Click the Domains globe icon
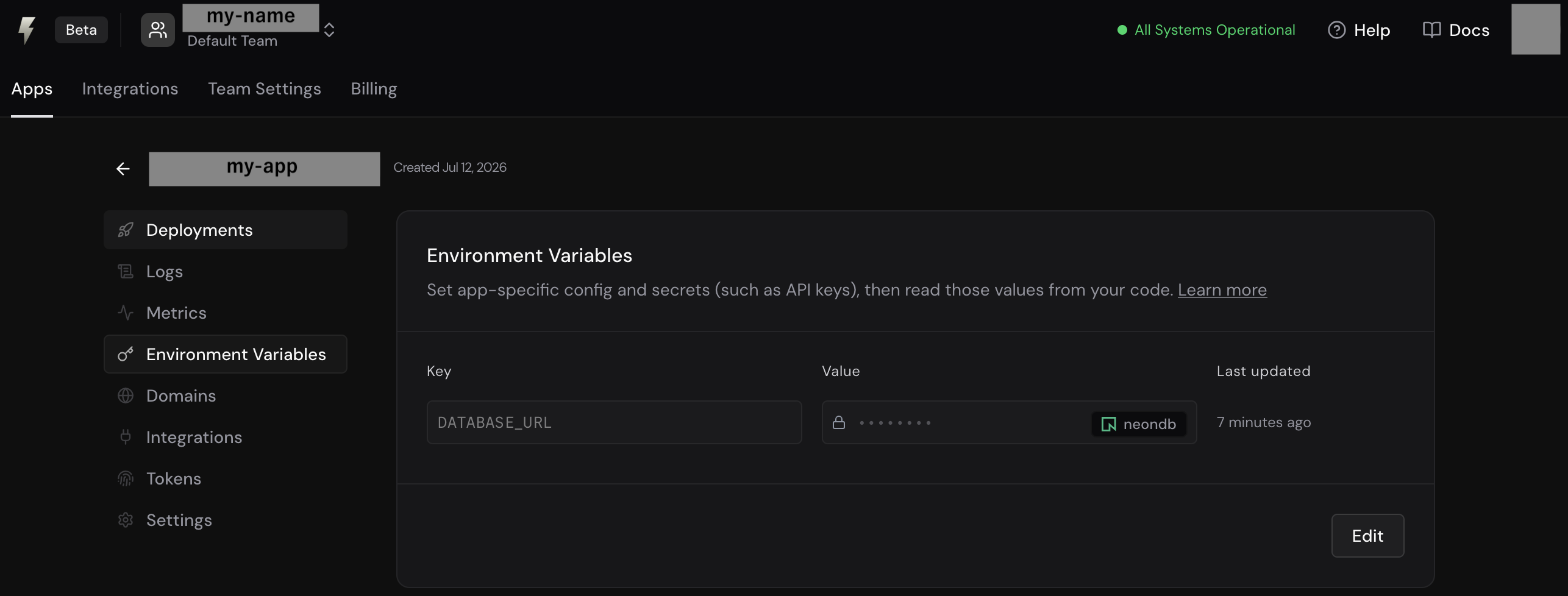This screenshot has height=596, width=1568. [x=126, y=396]
